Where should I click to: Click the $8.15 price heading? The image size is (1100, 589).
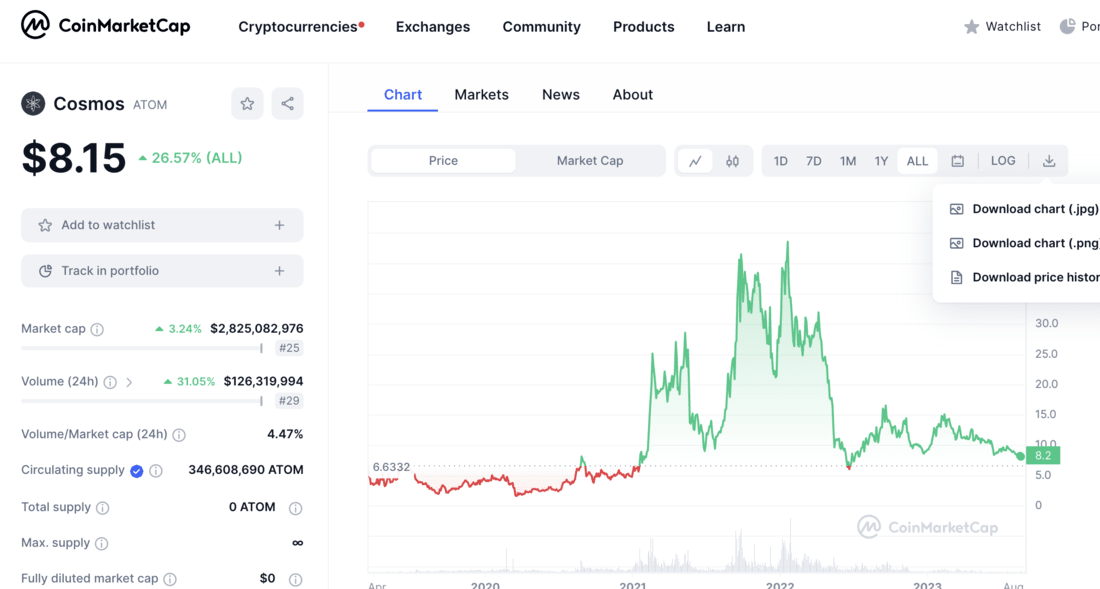pos(74,158)
